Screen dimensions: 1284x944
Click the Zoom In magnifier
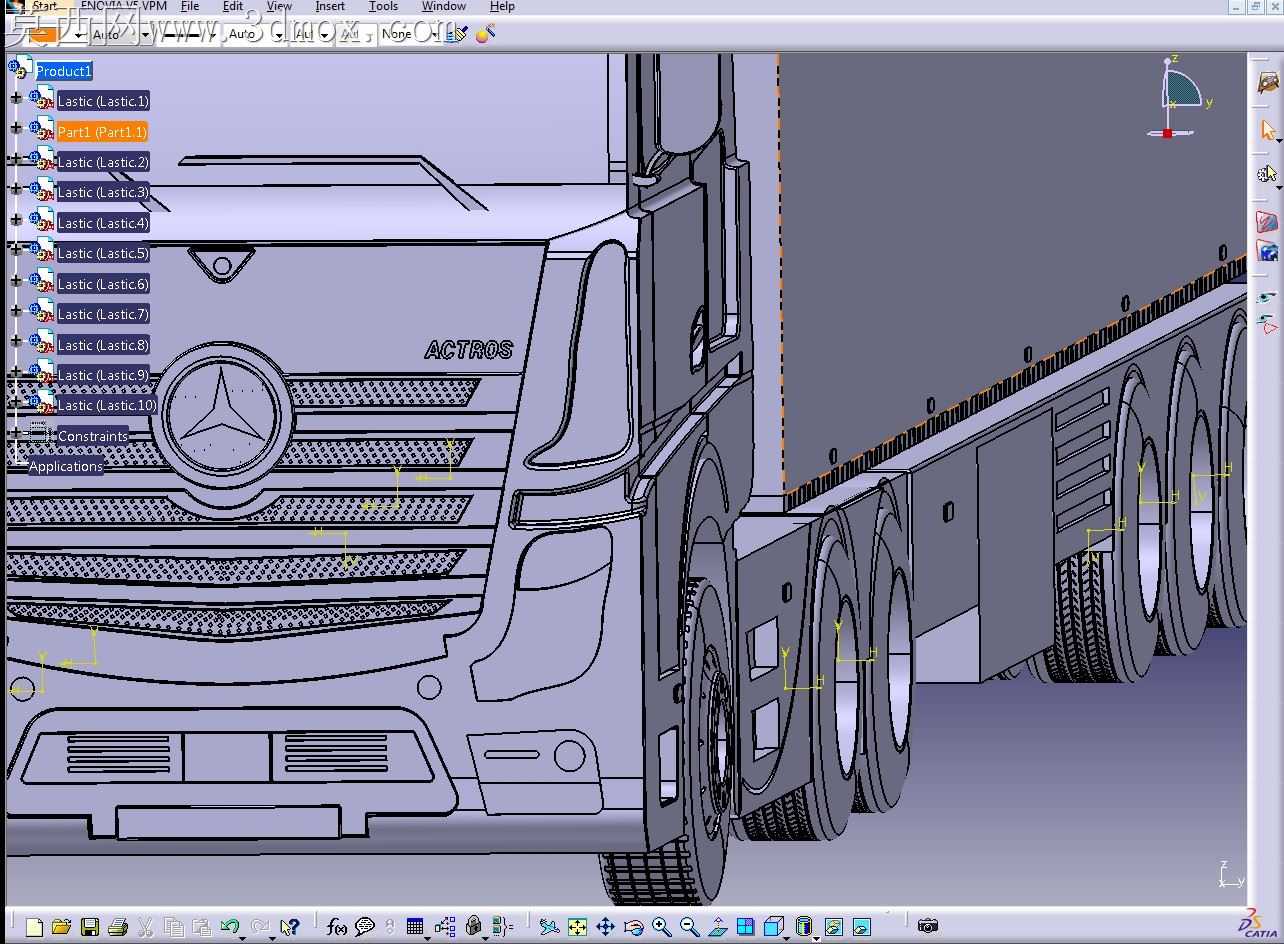point(661,927)
